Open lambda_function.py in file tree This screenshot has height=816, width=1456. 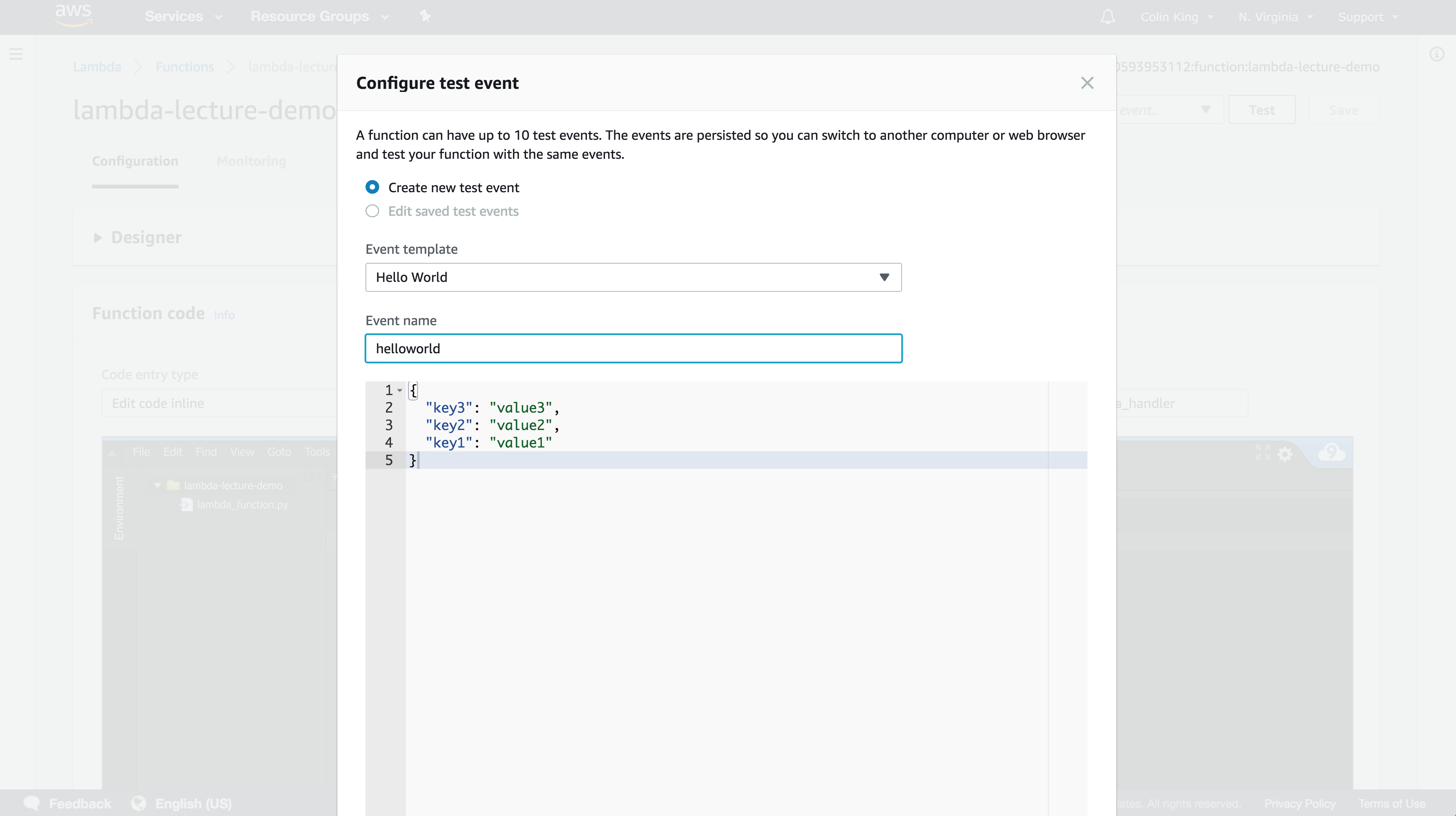pos(242,504)
